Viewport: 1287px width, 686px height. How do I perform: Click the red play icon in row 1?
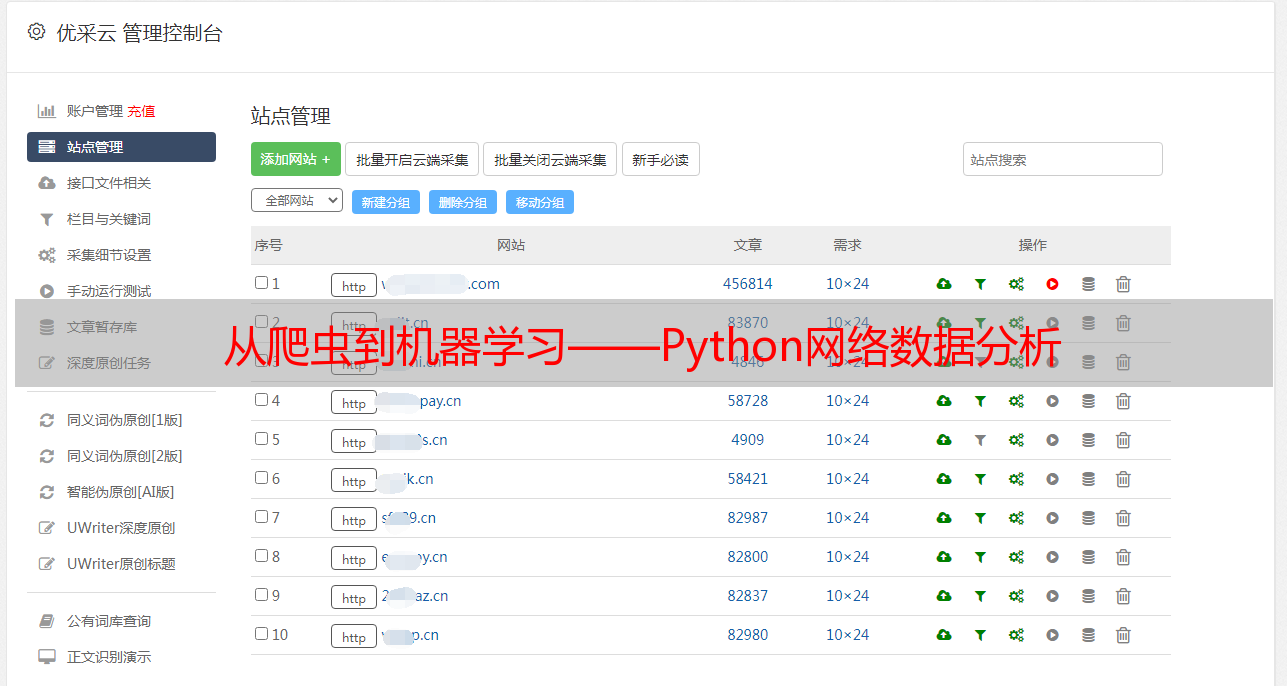1052,284
